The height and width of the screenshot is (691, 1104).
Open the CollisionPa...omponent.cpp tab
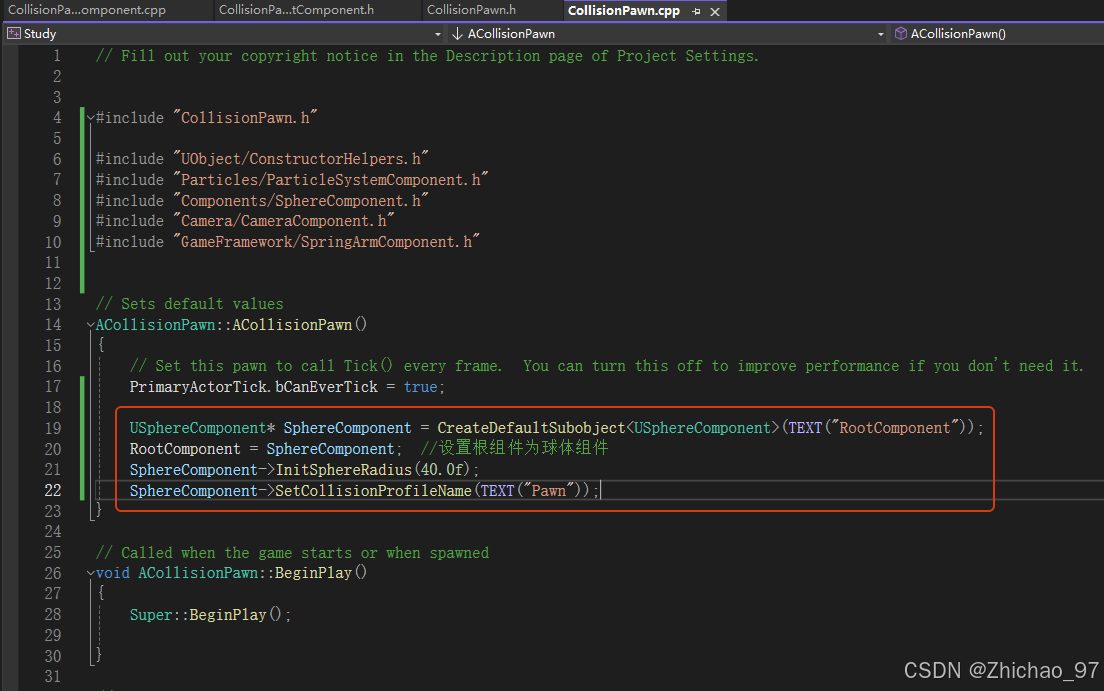click(x=87, y=10)
